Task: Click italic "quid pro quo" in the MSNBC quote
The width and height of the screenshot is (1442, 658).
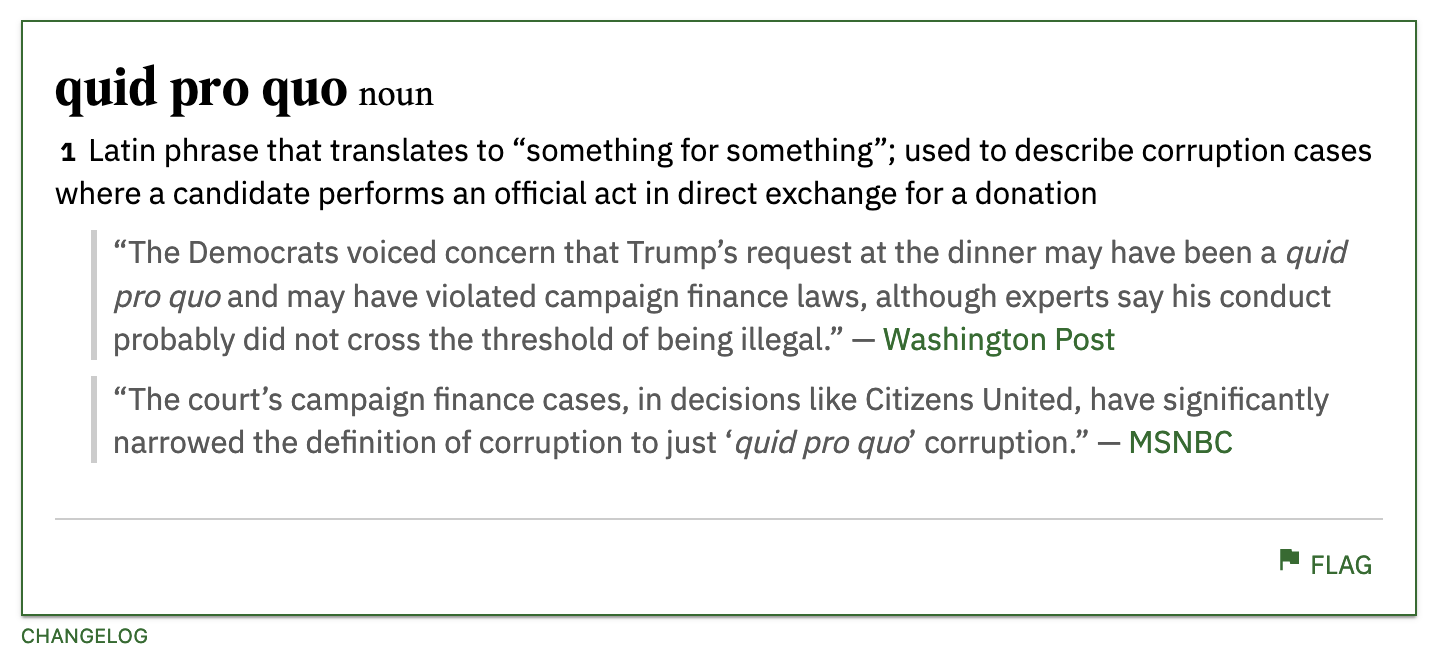Action: pyautogui.click(x=821, y=443)
